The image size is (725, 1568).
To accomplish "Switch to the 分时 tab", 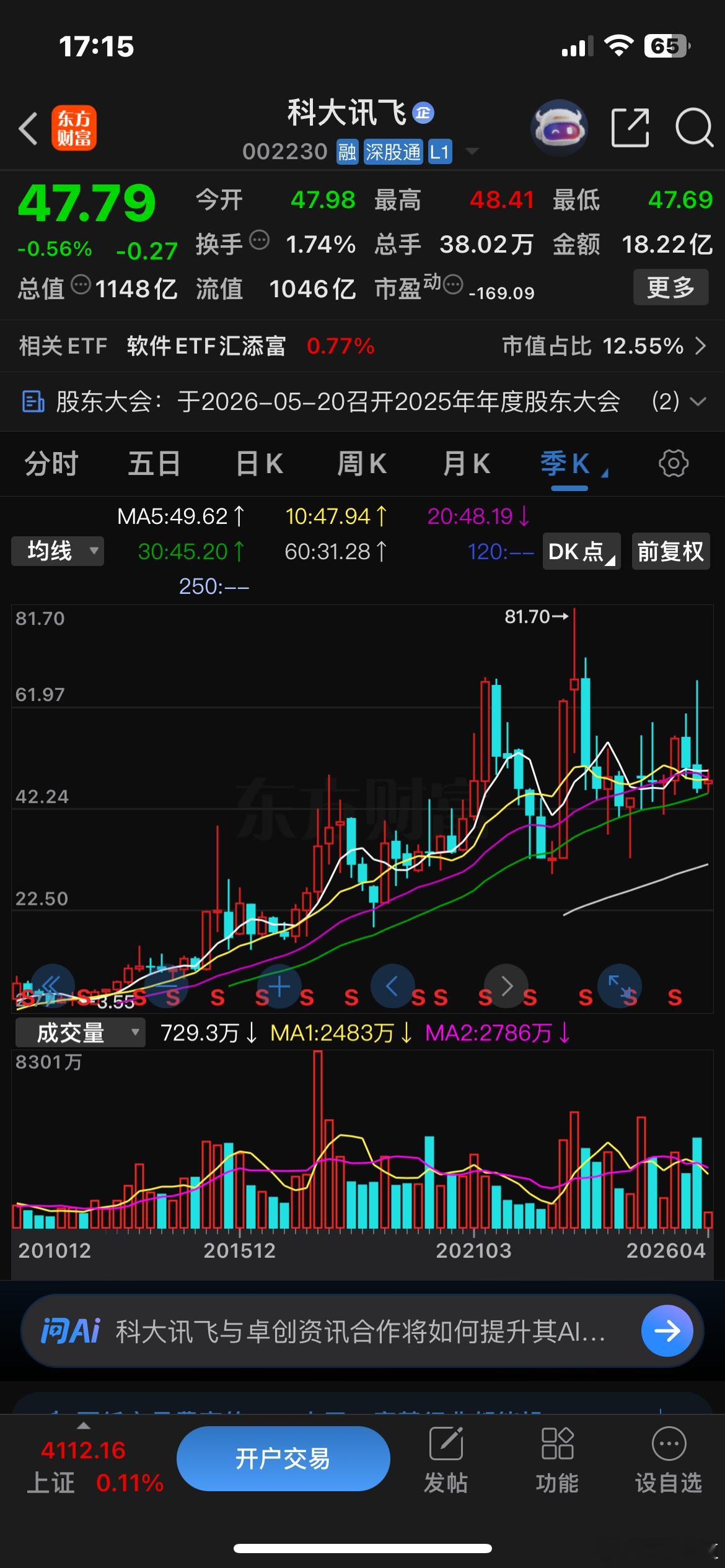I will pyautogui.click(x=51, y=463).
